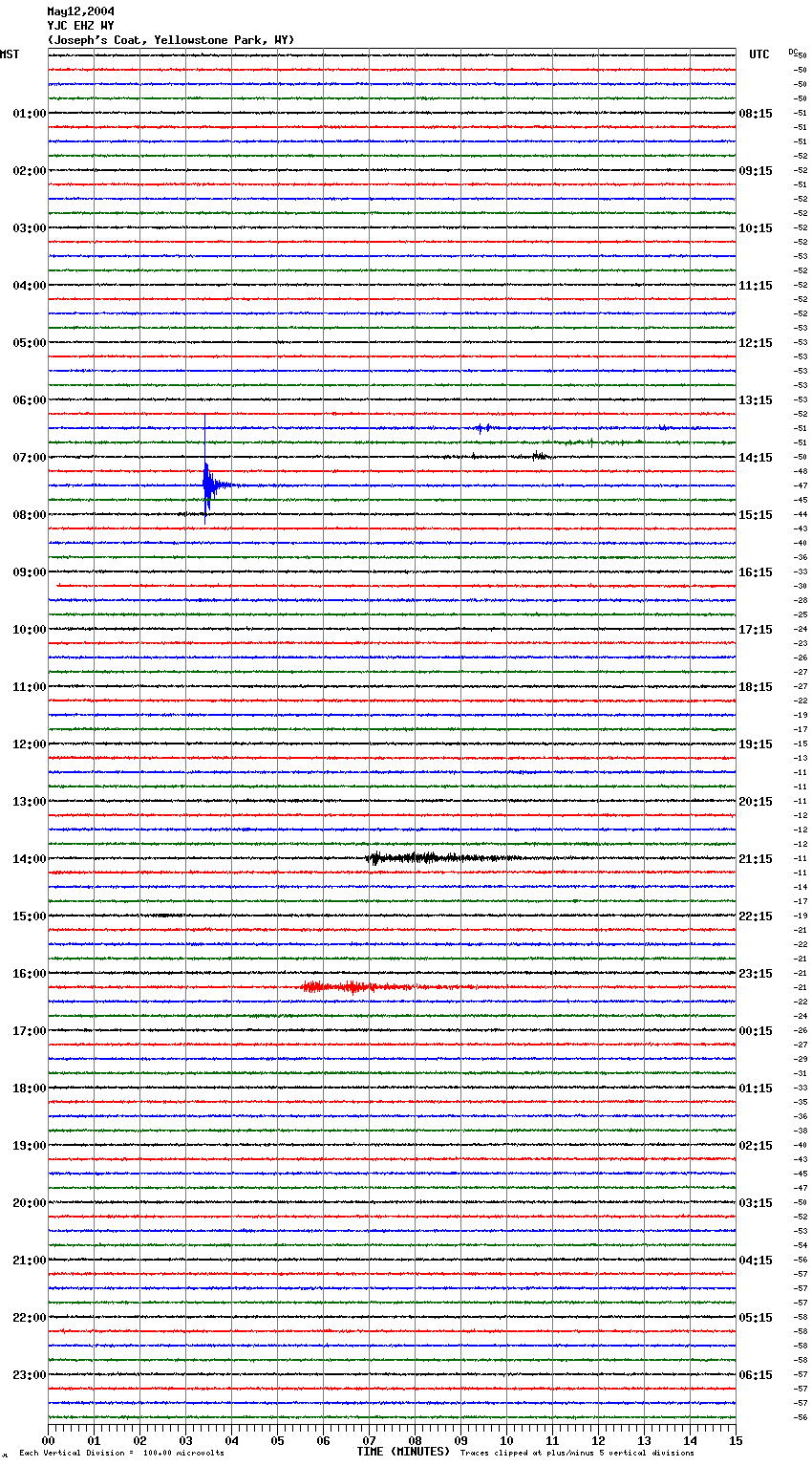Click the DC column header
This screenshot has width=812, height=1466.
click(x=793, y=52)
